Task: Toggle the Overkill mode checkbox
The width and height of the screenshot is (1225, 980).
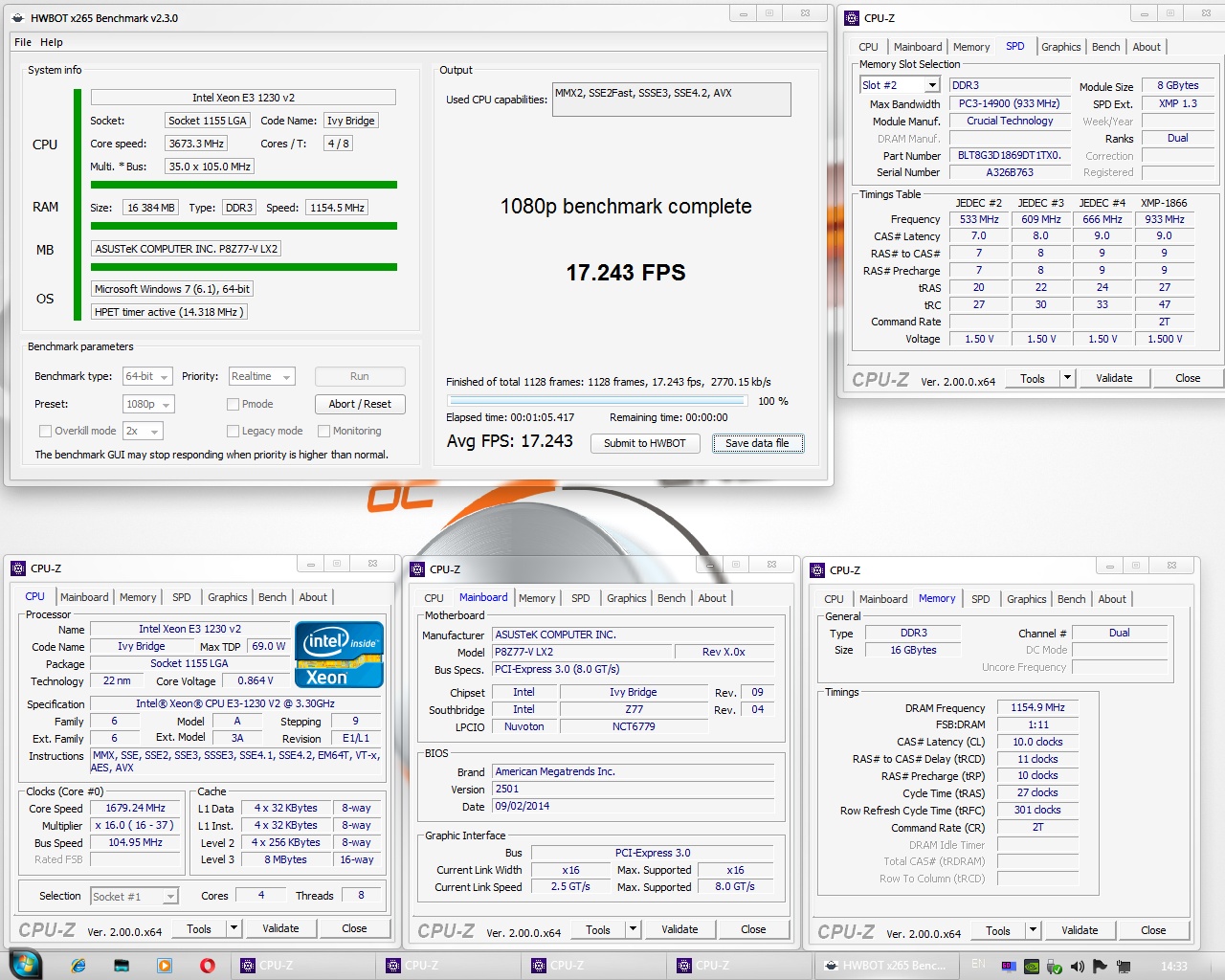Action: 45,431
